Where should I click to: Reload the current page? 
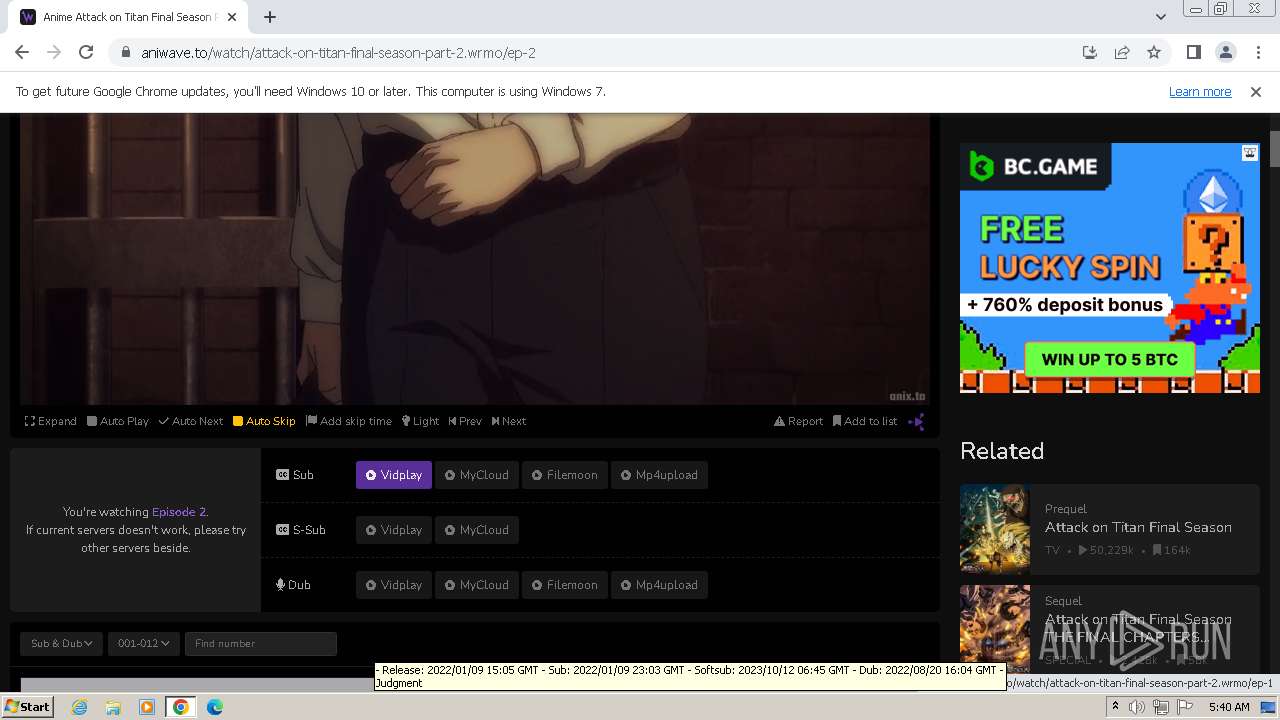click(x=86, y=52)
